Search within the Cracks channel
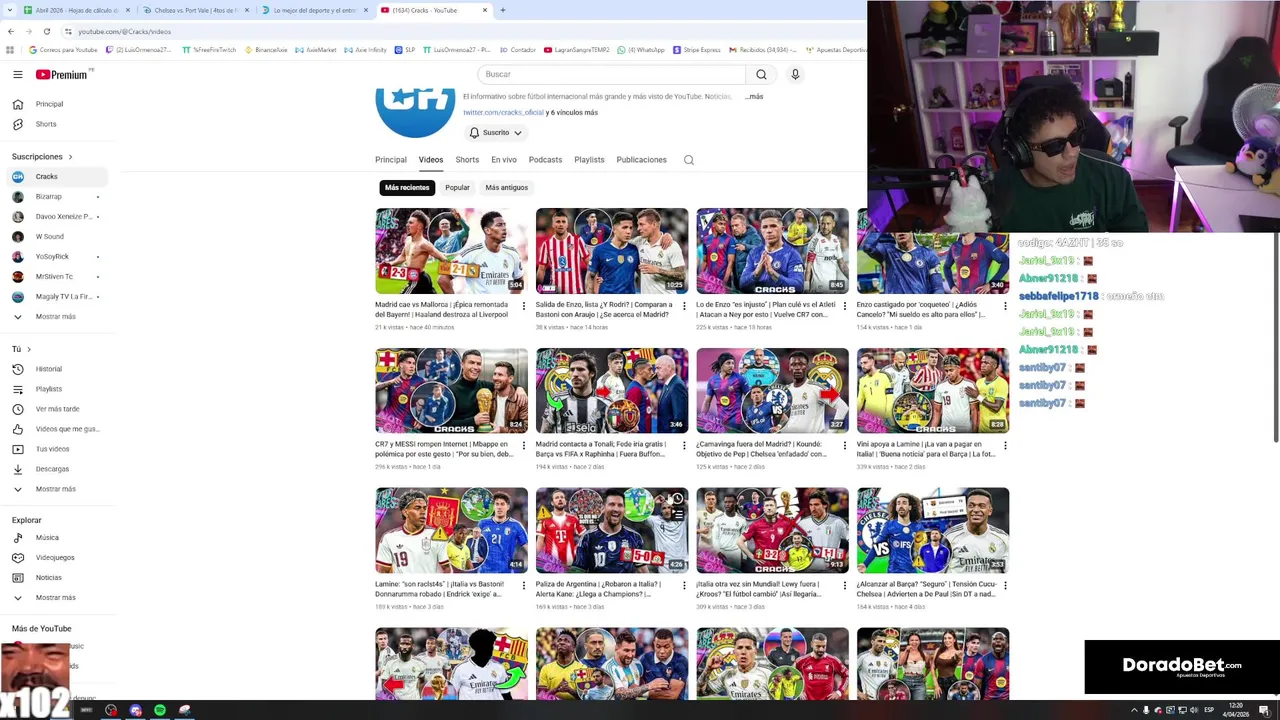The height and width of the screenshot is (720, 1280). (688, 160)
